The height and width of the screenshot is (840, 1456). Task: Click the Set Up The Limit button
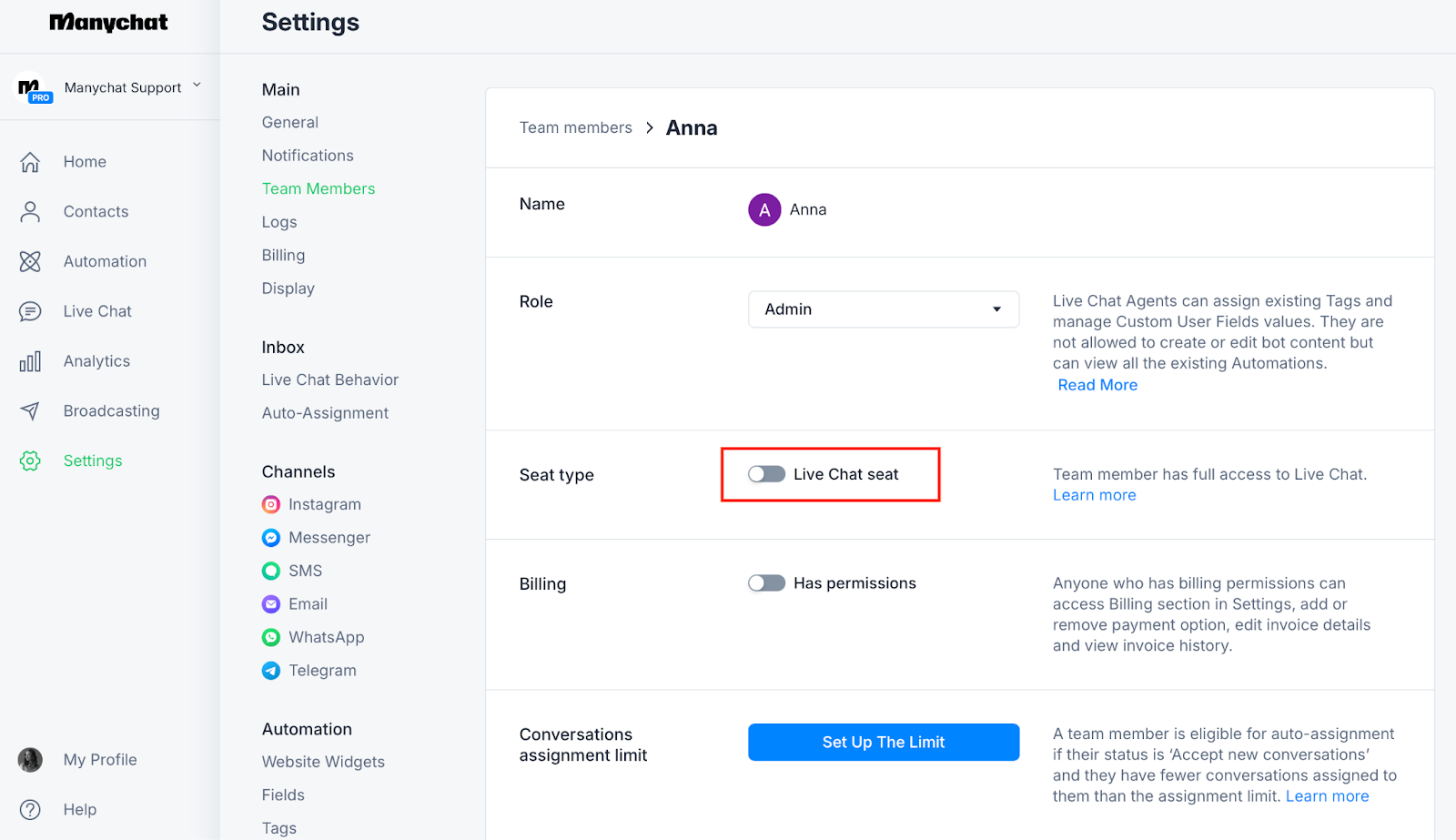pos(883,743)
